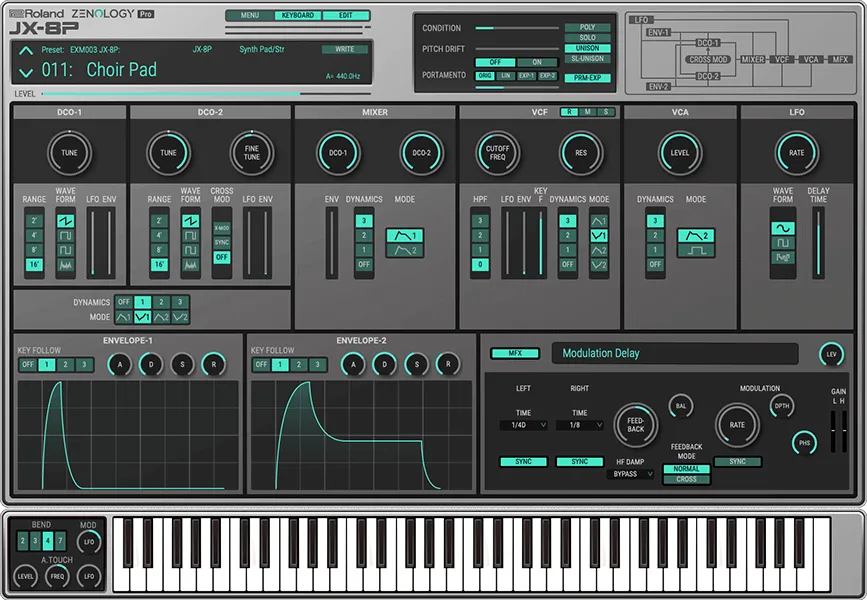
Task: Choose the DCO-2 noise waveform icon
Action: click(x=190, y=265)
